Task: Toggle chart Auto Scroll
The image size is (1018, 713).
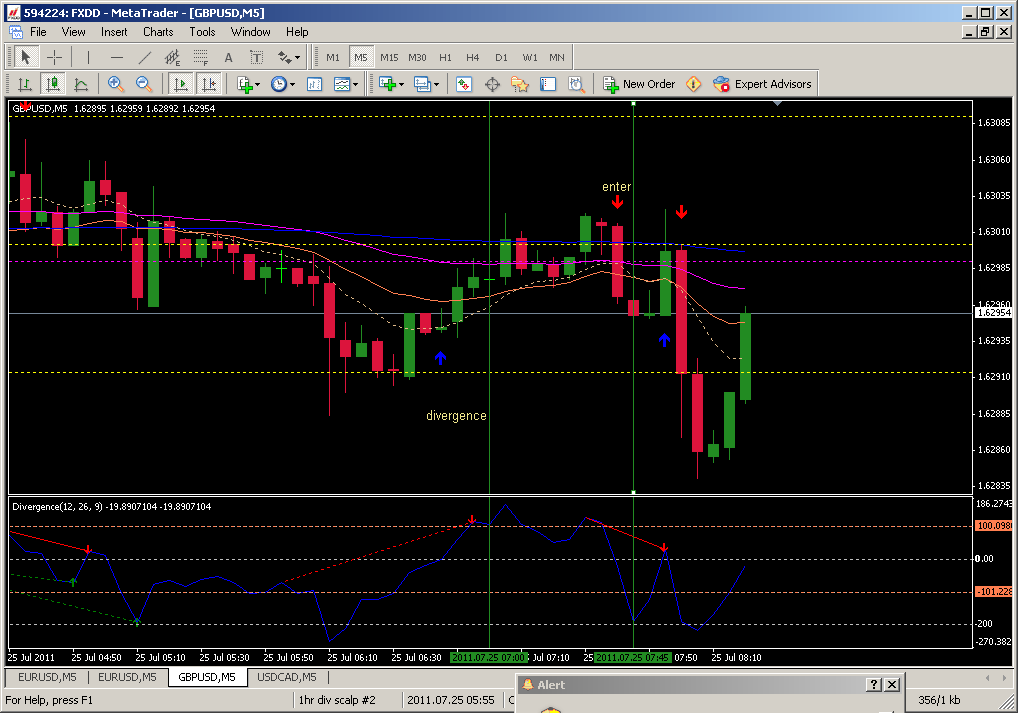Action: (180, 84)
